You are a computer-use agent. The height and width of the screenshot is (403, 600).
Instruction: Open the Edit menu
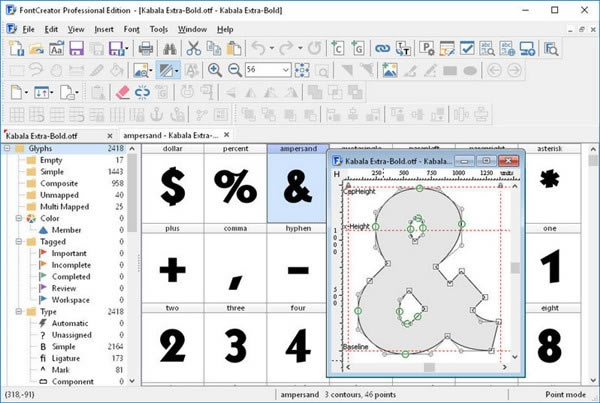click(x=51, y=29)
